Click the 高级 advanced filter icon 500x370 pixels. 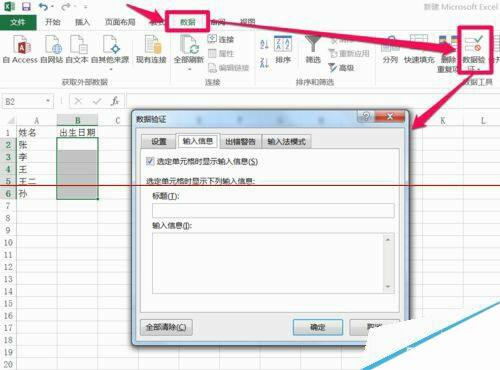333,68
